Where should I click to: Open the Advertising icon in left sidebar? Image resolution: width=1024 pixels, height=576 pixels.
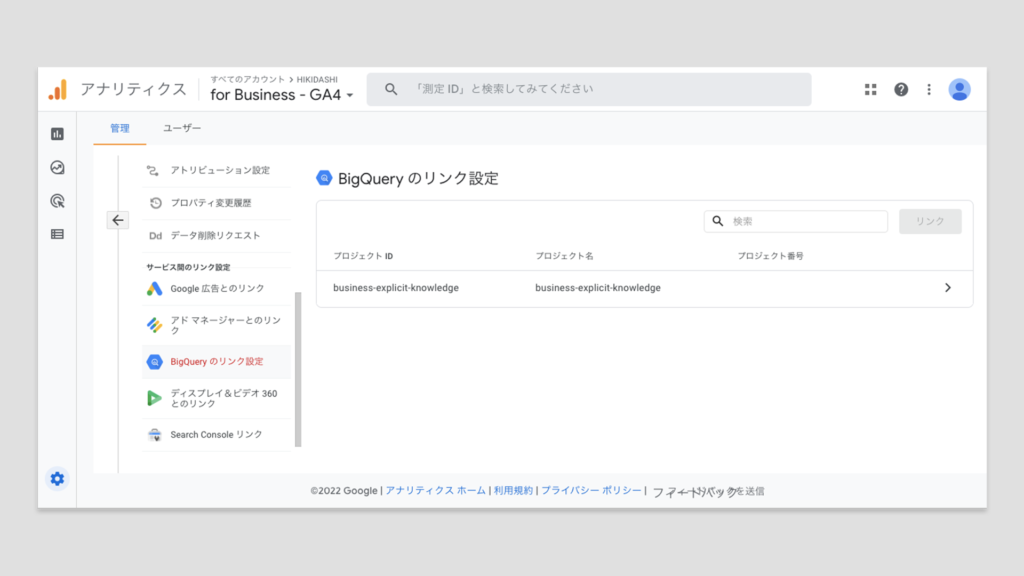tap(57, 201)
